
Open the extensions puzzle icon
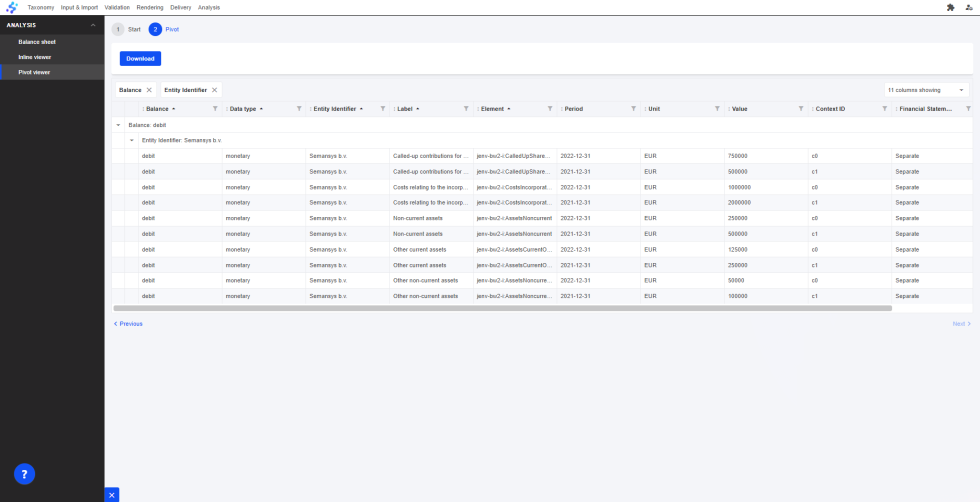pos(949,7)
